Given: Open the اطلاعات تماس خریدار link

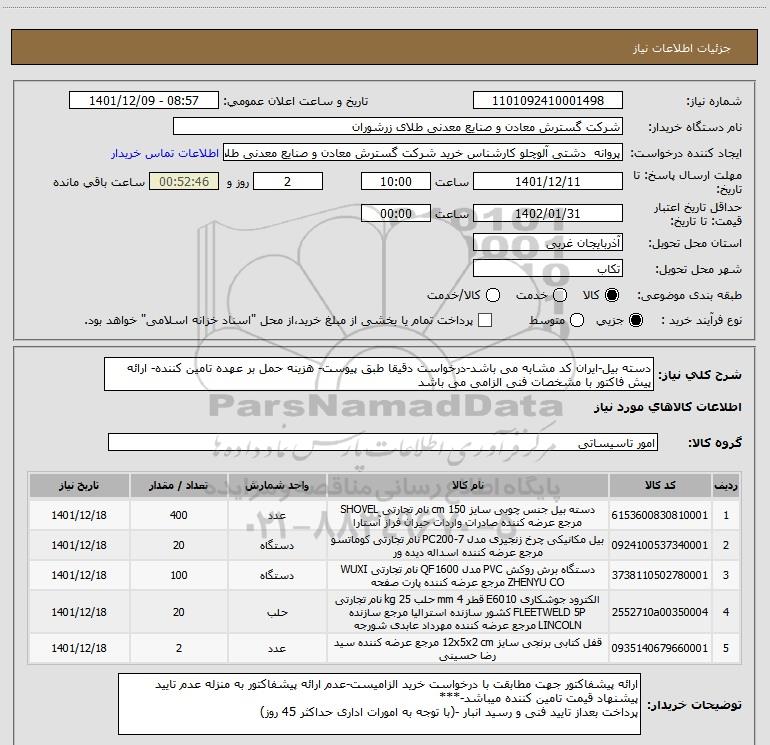Looking at the screenshot, I should pyautogui.click(x=165, y=153).
